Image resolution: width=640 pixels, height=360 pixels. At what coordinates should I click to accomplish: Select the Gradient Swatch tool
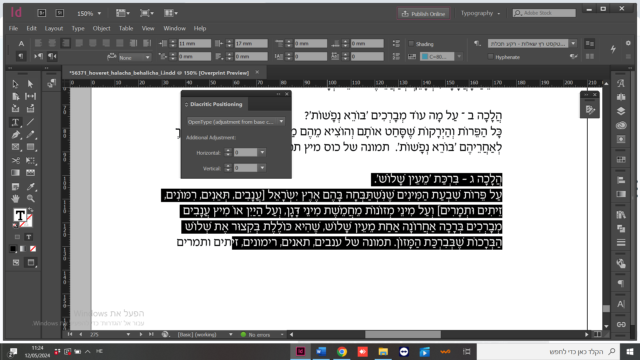(x=15, y=173)
